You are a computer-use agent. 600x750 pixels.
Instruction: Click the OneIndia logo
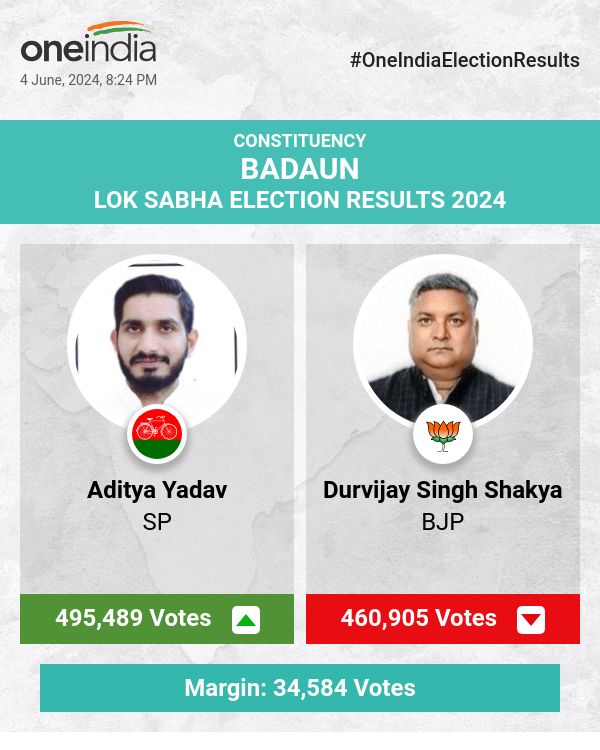[x=88, y=49]
